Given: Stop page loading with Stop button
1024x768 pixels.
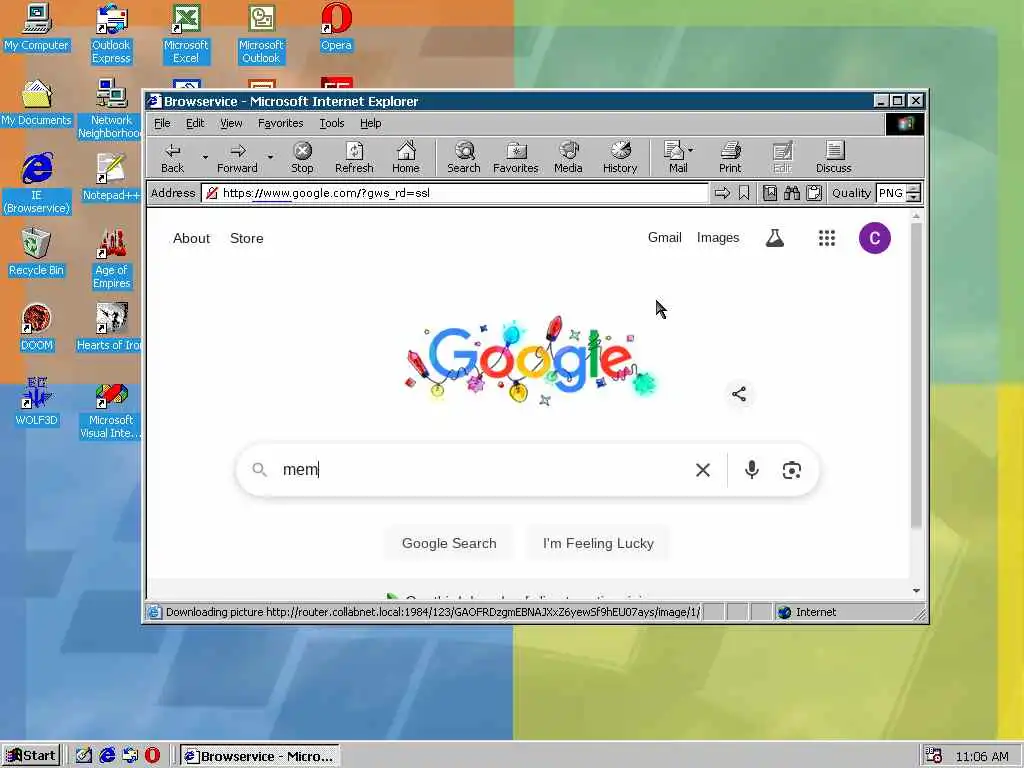Looking at the screenshot, I should [x=302, y=158].
